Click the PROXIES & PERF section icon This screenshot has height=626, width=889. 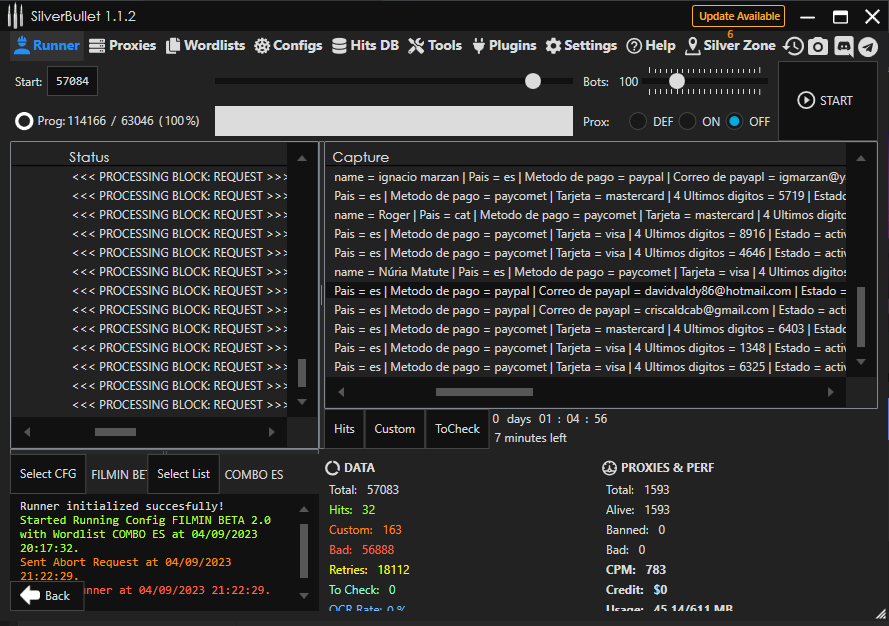[609, 468]
